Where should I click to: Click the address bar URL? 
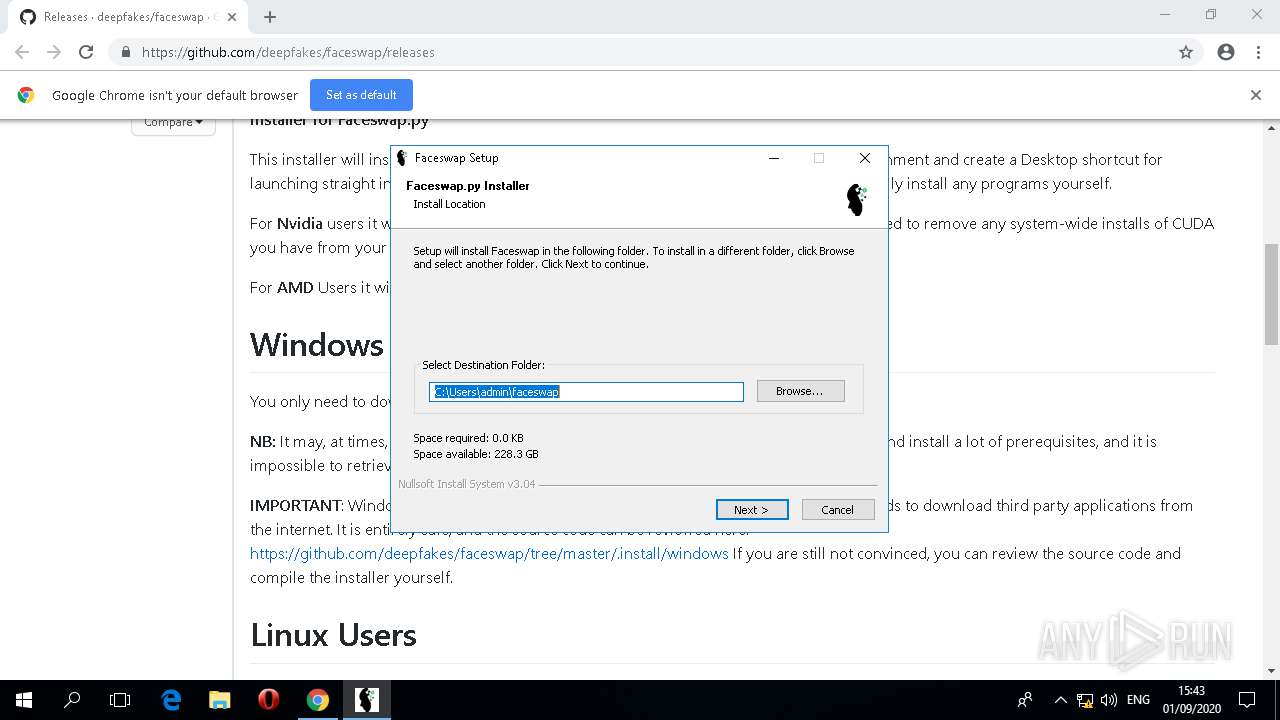click(x=288, y=52)
